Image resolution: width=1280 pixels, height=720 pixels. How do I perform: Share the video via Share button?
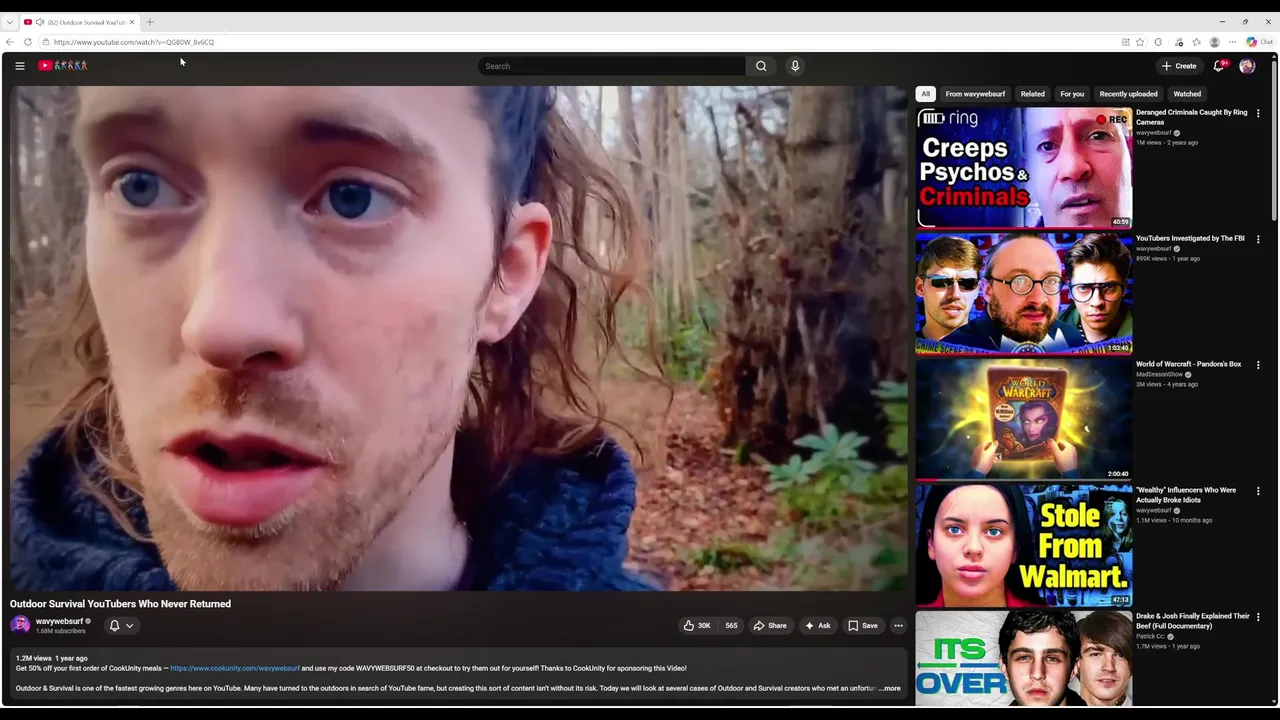pyautogui.click(x=770, y=626)
